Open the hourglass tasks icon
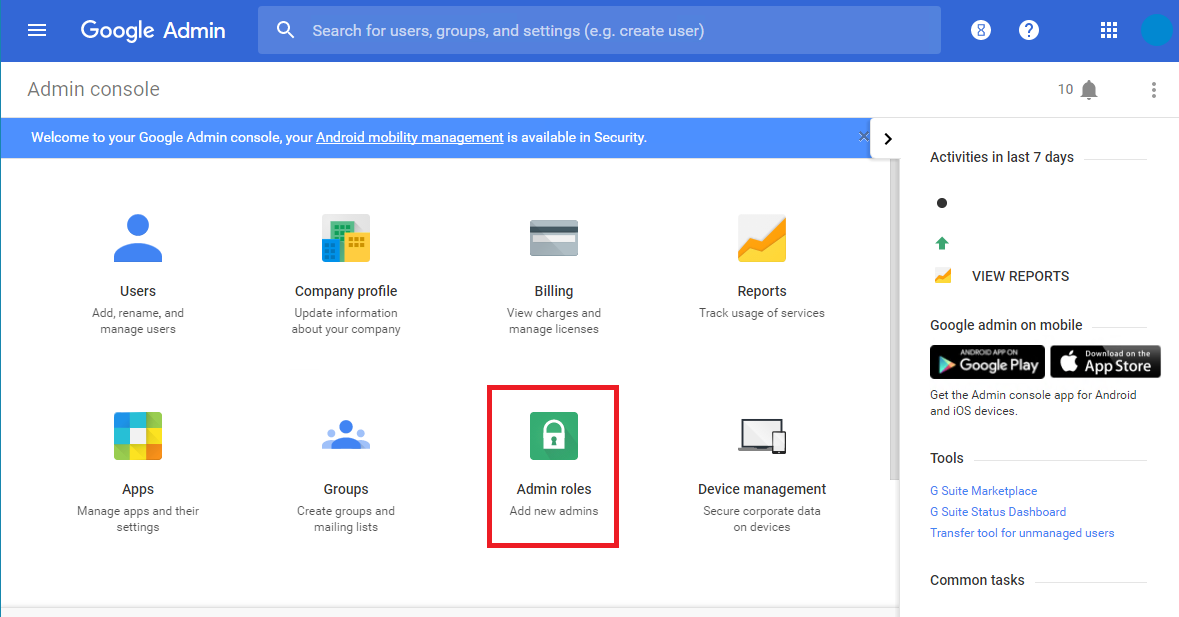The height and width of the screenshot is (617, 1179). (981, 30)
